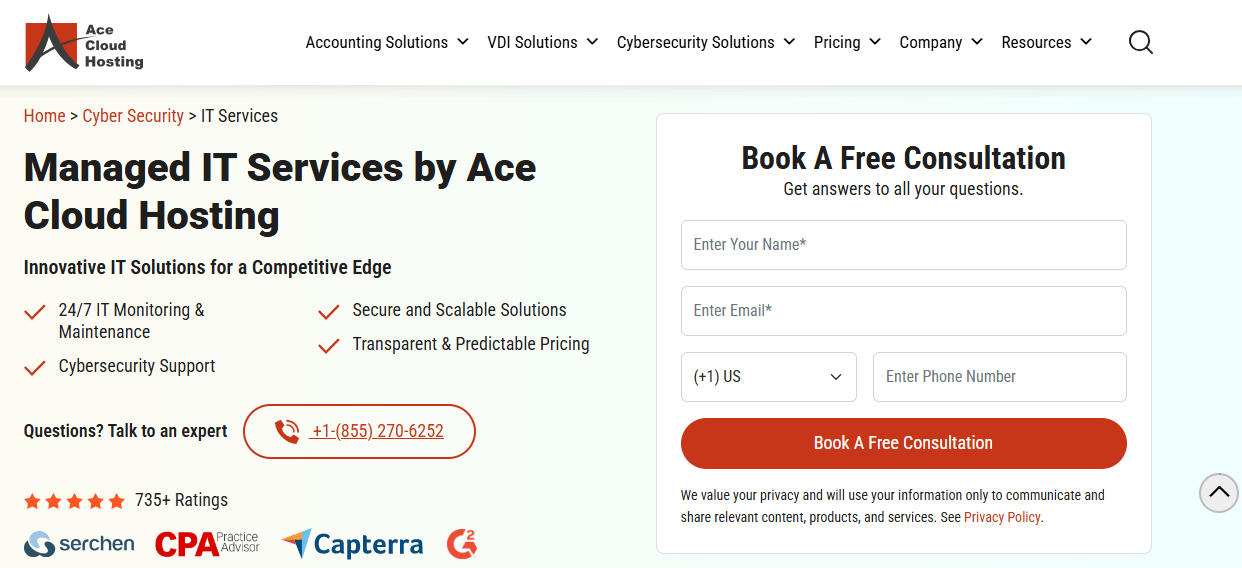The width and height of the screenshot is (1242, 568).
Task: Click the G2 logo badge
Action: (x=462, y=544)
